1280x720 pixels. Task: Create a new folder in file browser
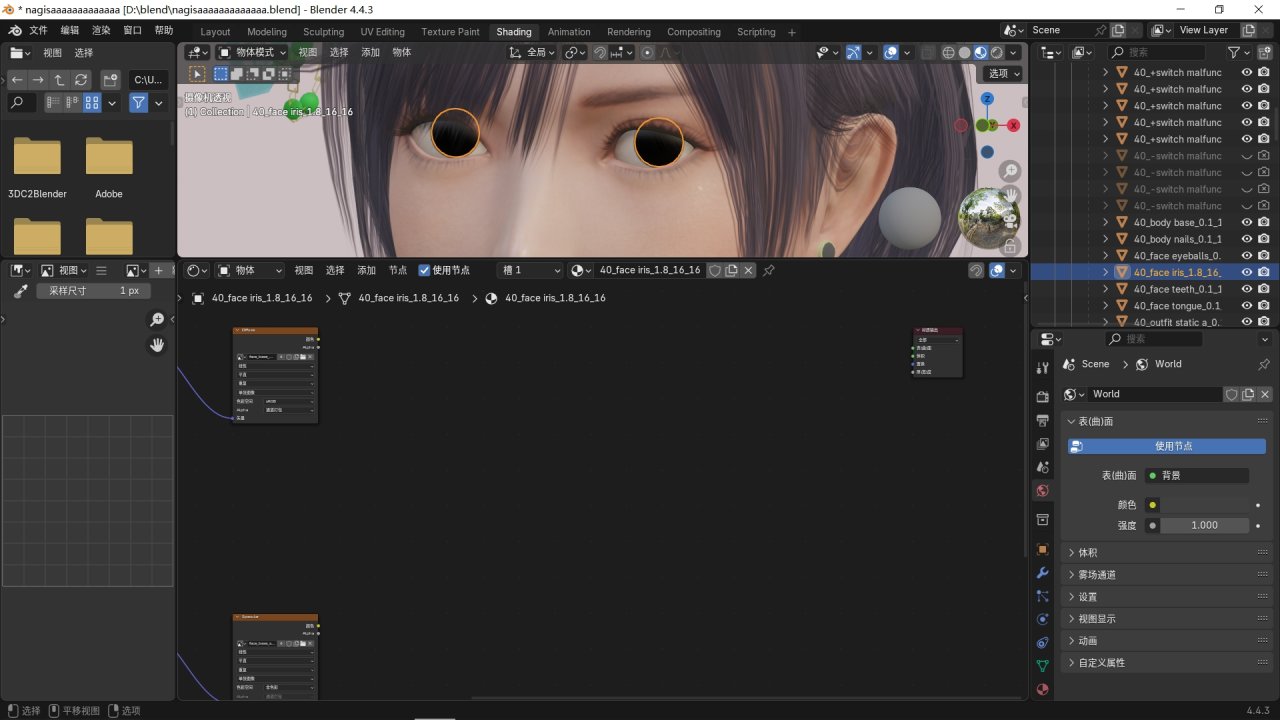pyautogui.click(x=111, y=79)
